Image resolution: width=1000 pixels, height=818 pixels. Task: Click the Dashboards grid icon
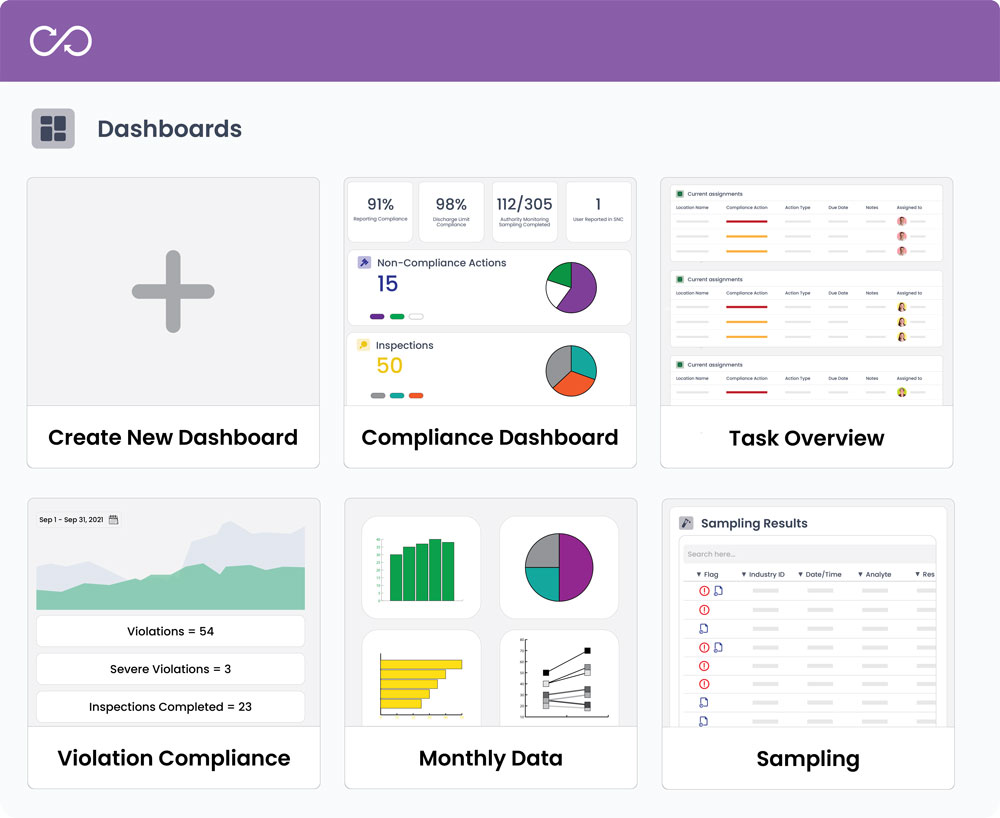(x=53, y=129)
